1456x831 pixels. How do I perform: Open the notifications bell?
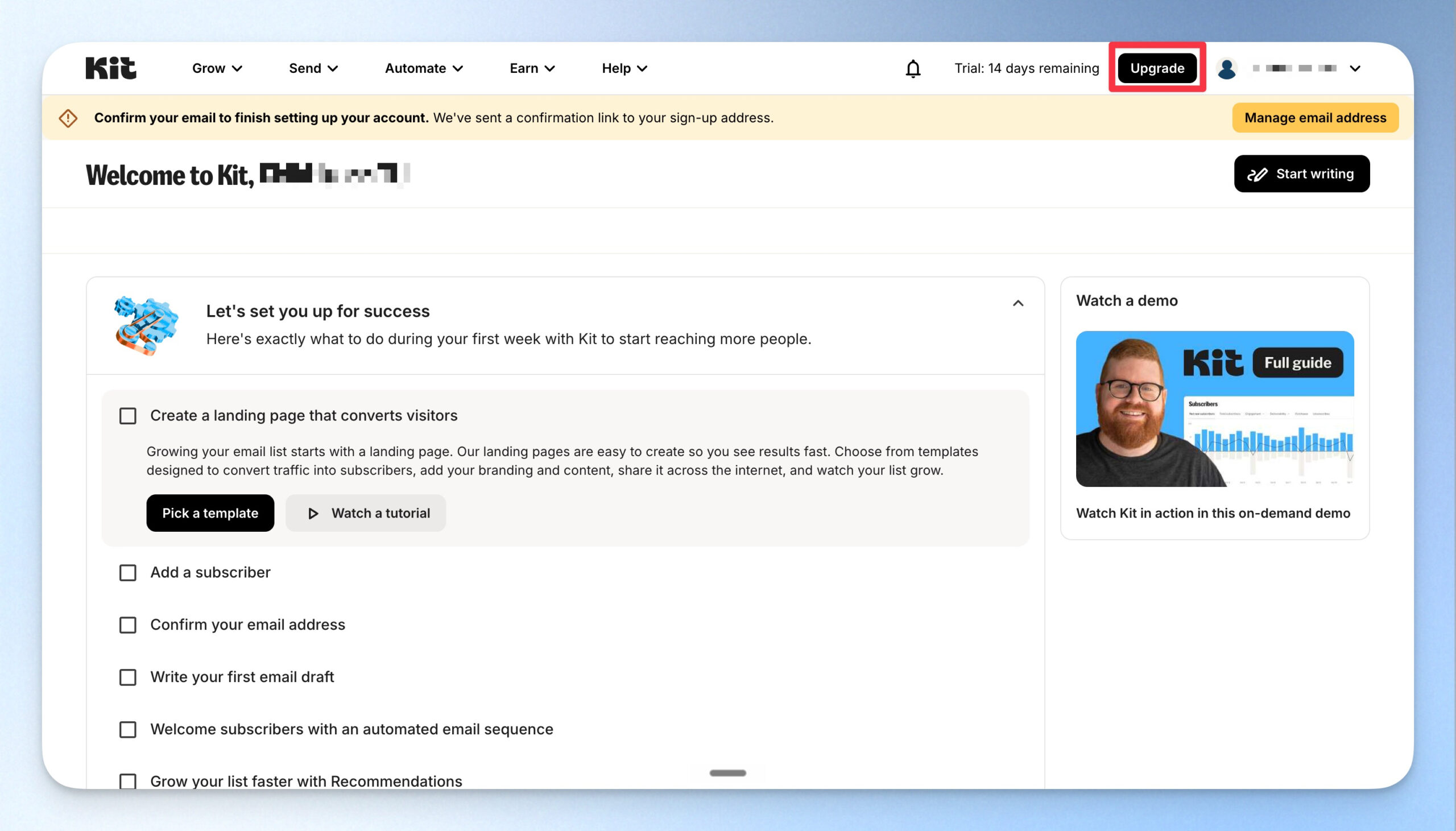[x=913, y=68]
